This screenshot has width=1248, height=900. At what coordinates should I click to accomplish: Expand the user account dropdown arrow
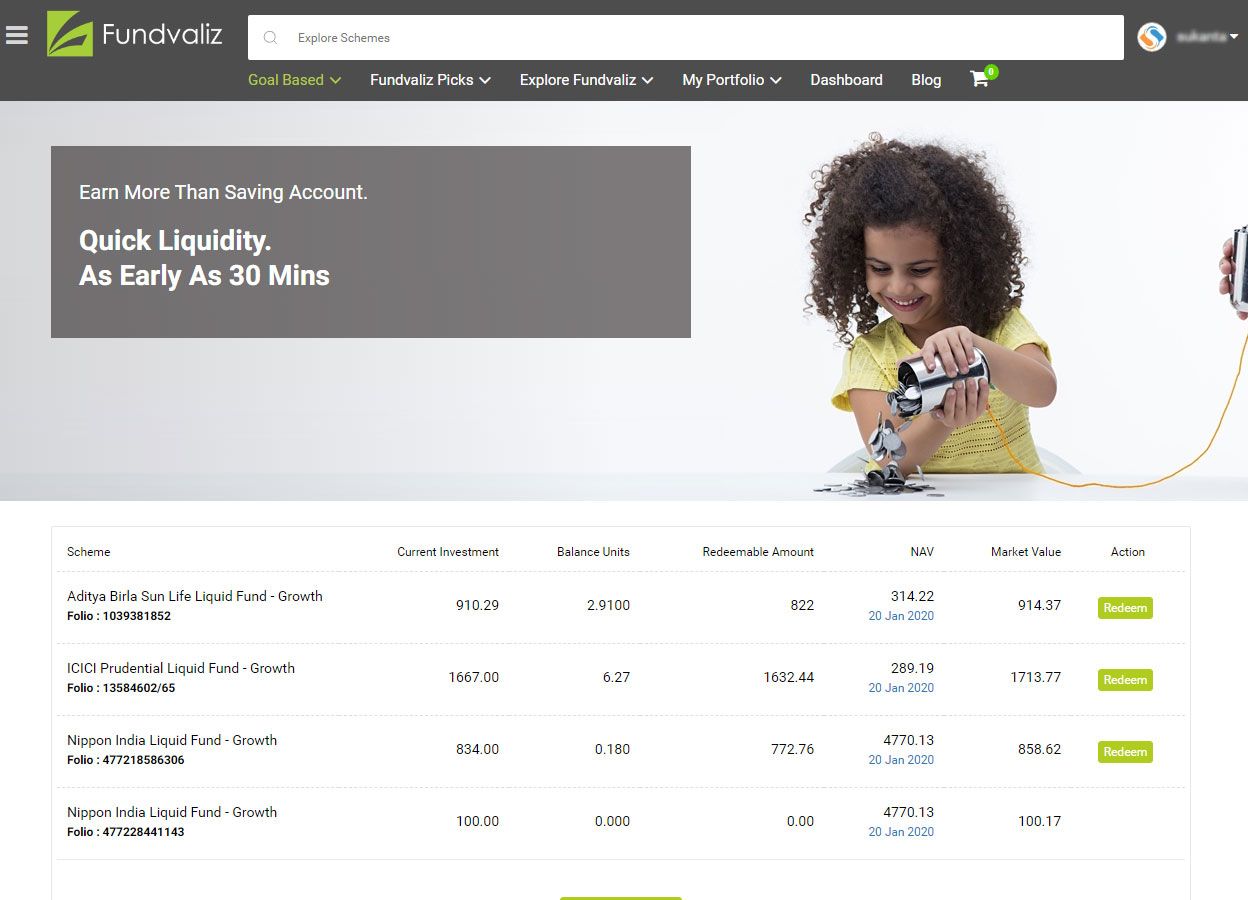[x=1234, y=37]
